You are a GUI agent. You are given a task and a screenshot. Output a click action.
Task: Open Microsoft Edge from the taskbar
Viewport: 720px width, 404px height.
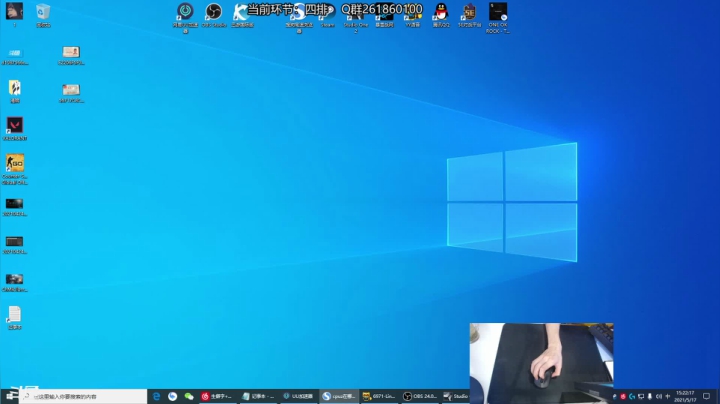156,396
